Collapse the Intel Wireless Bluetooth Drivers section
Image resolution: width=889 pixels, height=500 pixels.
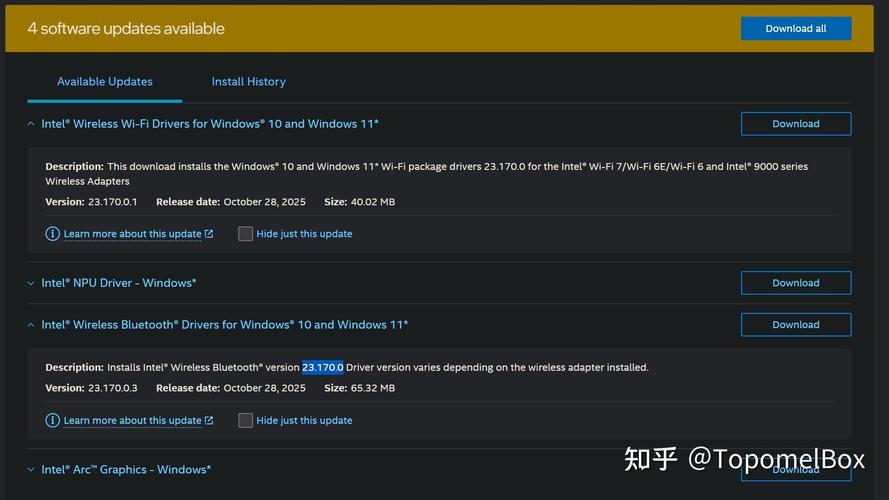click(31, 325)
